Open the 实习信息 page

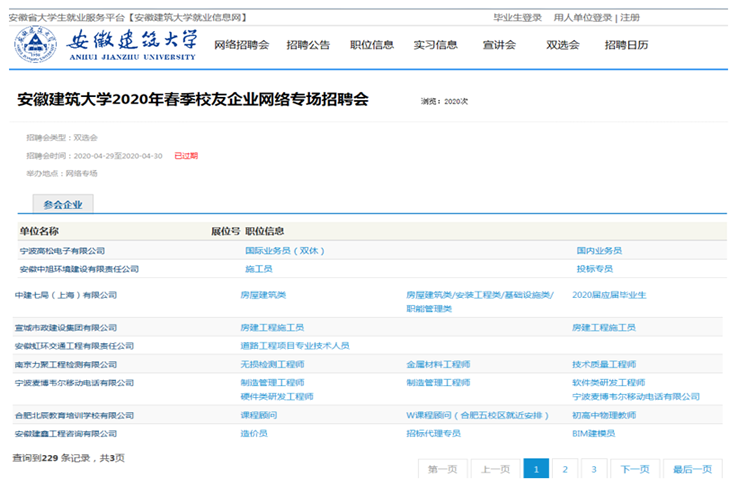[435, 45]
